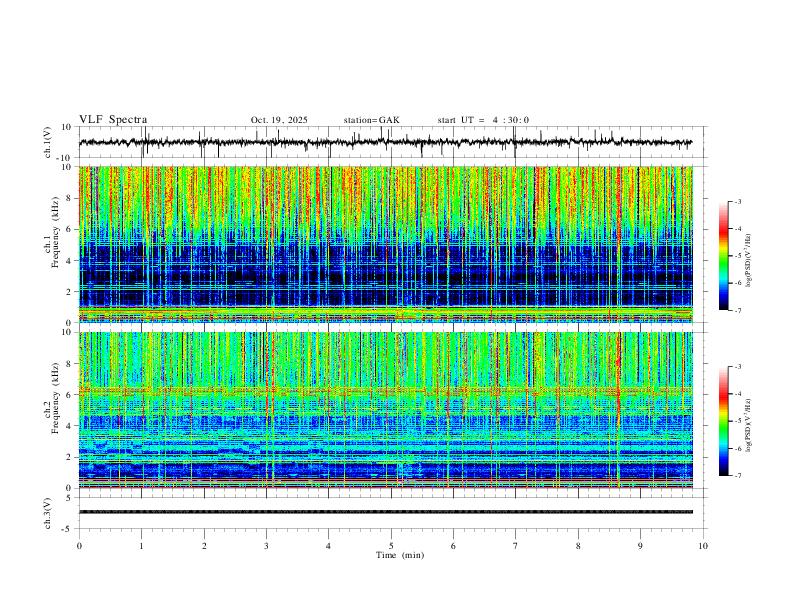The image size is (792, 612).
Task: Click the upper colorbar '-3' label
Action: pos(737,201)
